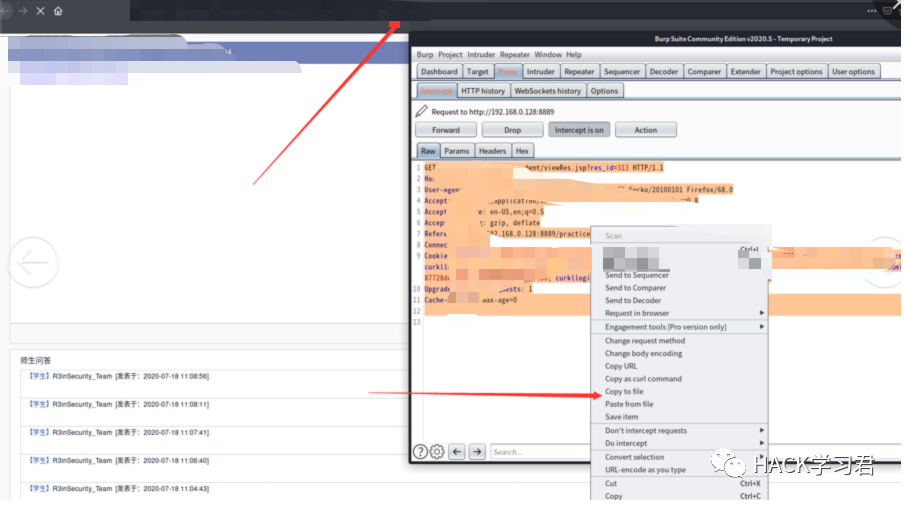Click the browser forward arrow icon
905x505 pixels.
(23, 11)
